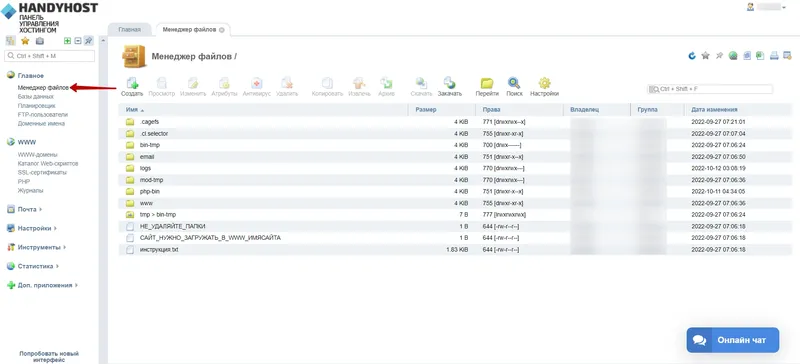
Task: Run the Антивирус tool
Action: click(x=256, y=83)
